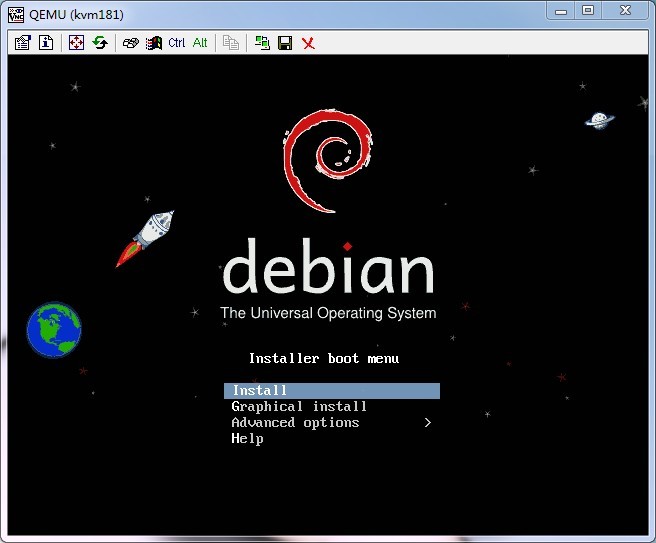The height and width of the screenshot is (543, 656).
Task: Click the grayed file transfer icon
Action: (231, 42)
